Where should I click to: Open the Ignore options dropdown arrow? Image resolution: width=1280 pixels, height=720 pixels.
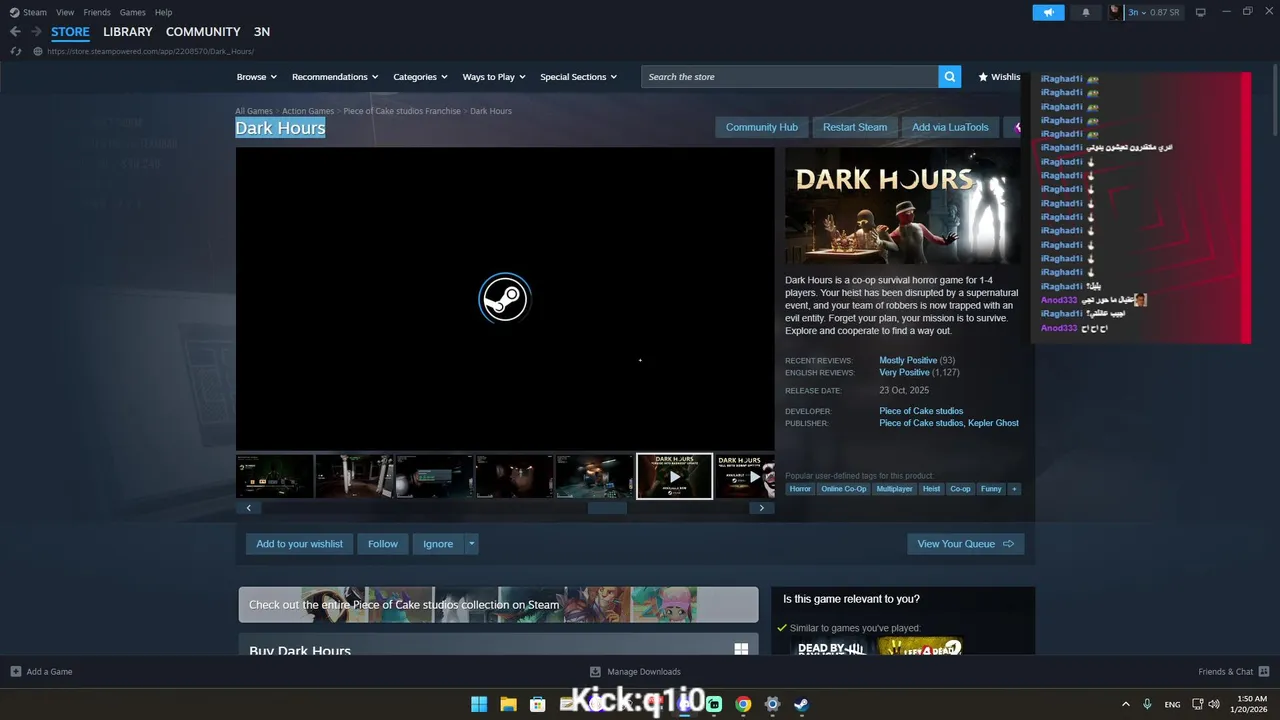tap(472, 544)
